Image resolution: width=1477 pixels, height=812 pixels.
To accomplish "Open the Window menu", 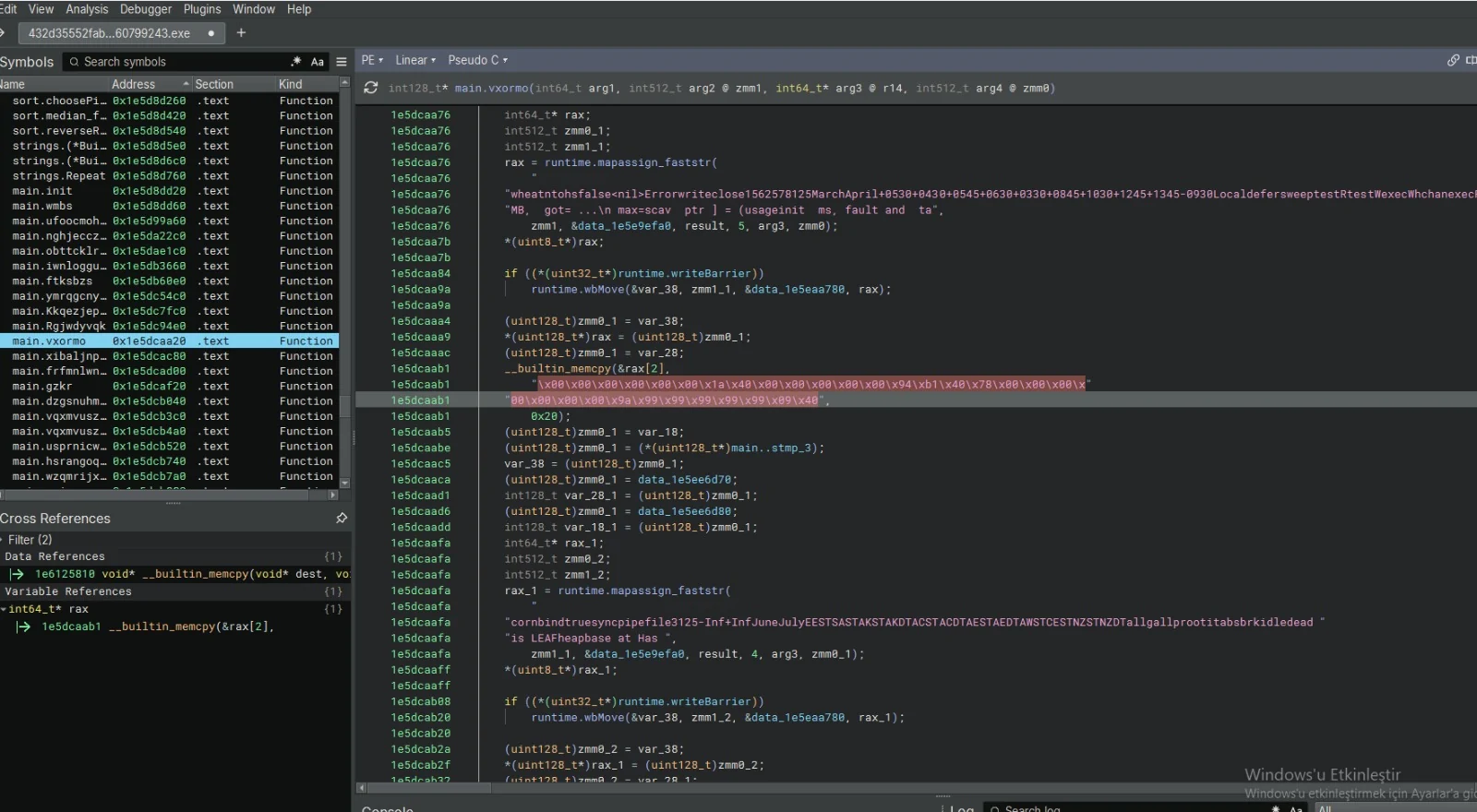I will (x=254, y=9).
